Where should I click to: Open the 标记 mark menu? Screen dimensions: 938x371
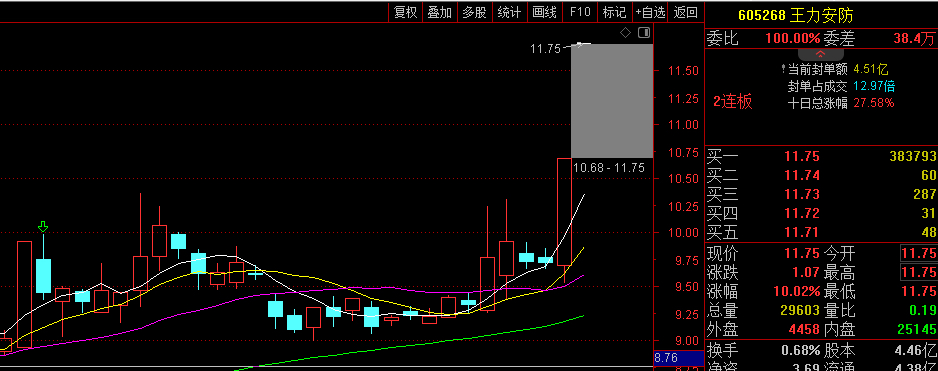pos(614,12)
